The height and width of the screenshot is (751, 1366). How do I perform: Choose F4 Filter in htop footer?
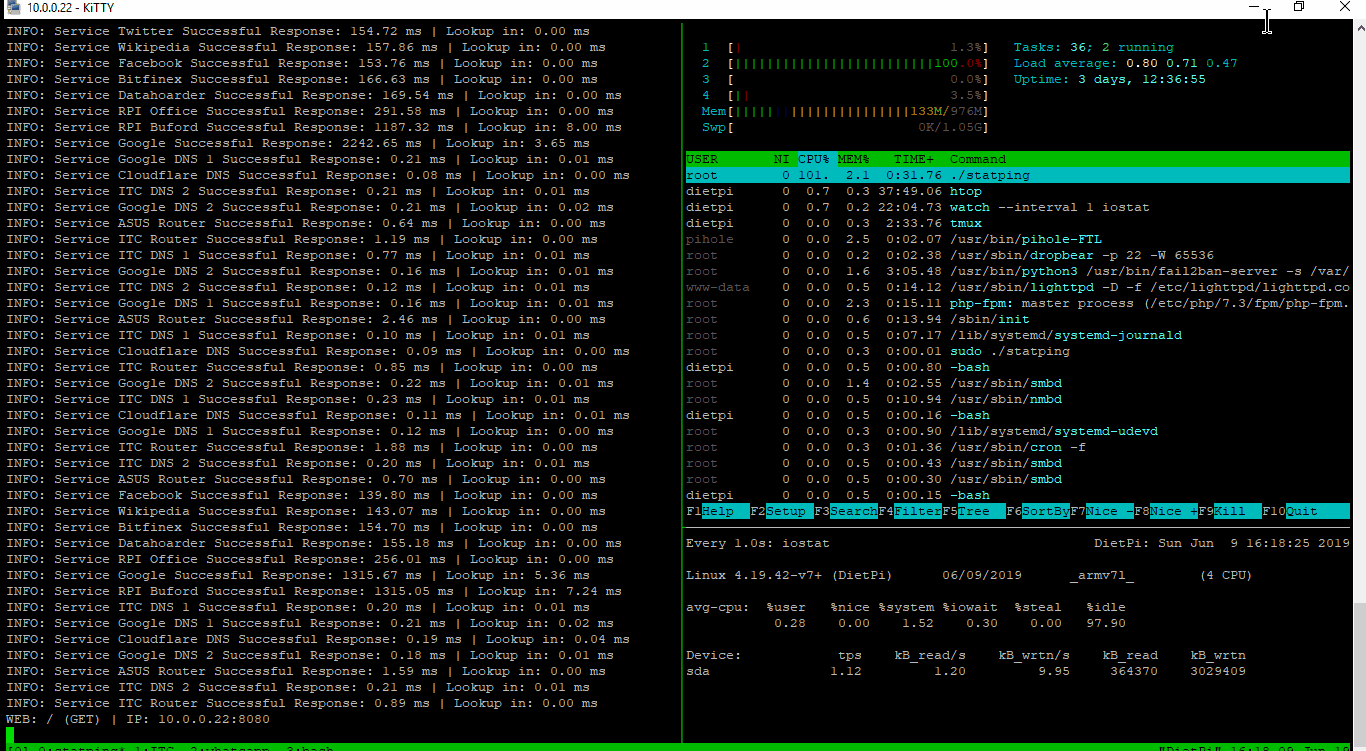click(x=909, y=511)
